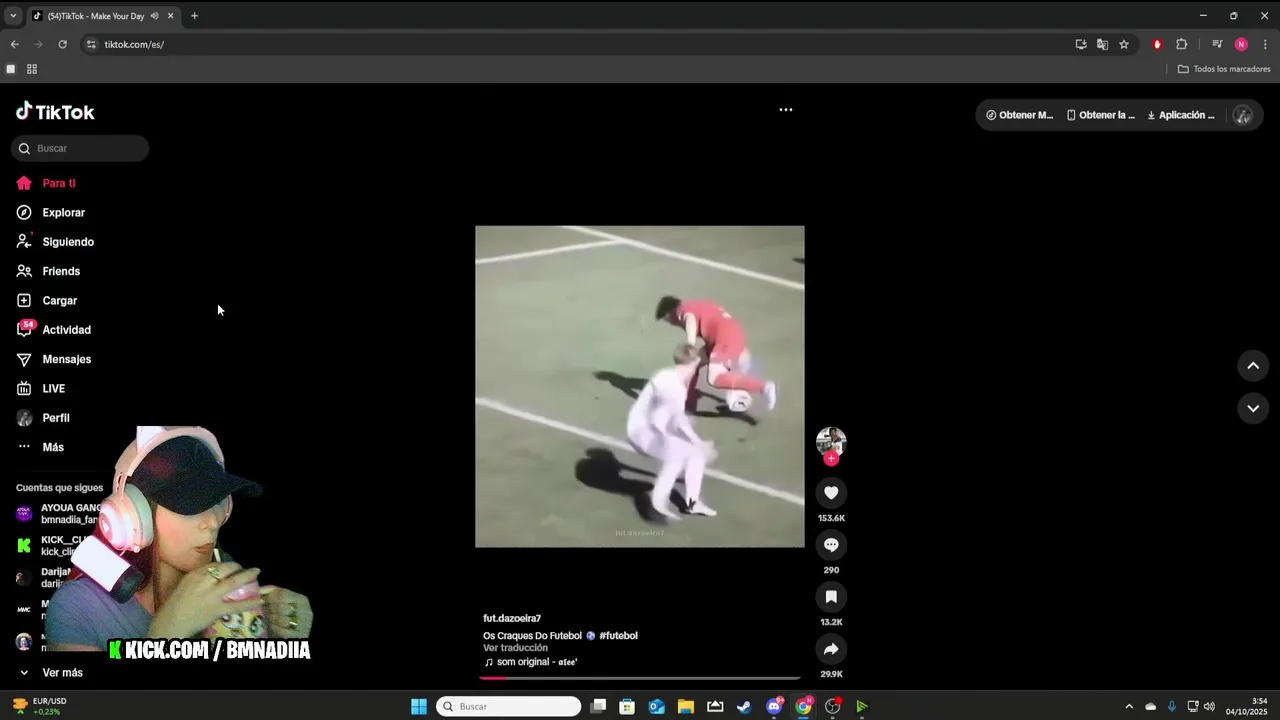Screen dimensions: 1280x720
Task: Go back in browser history
Action: [x=14, y=44]
